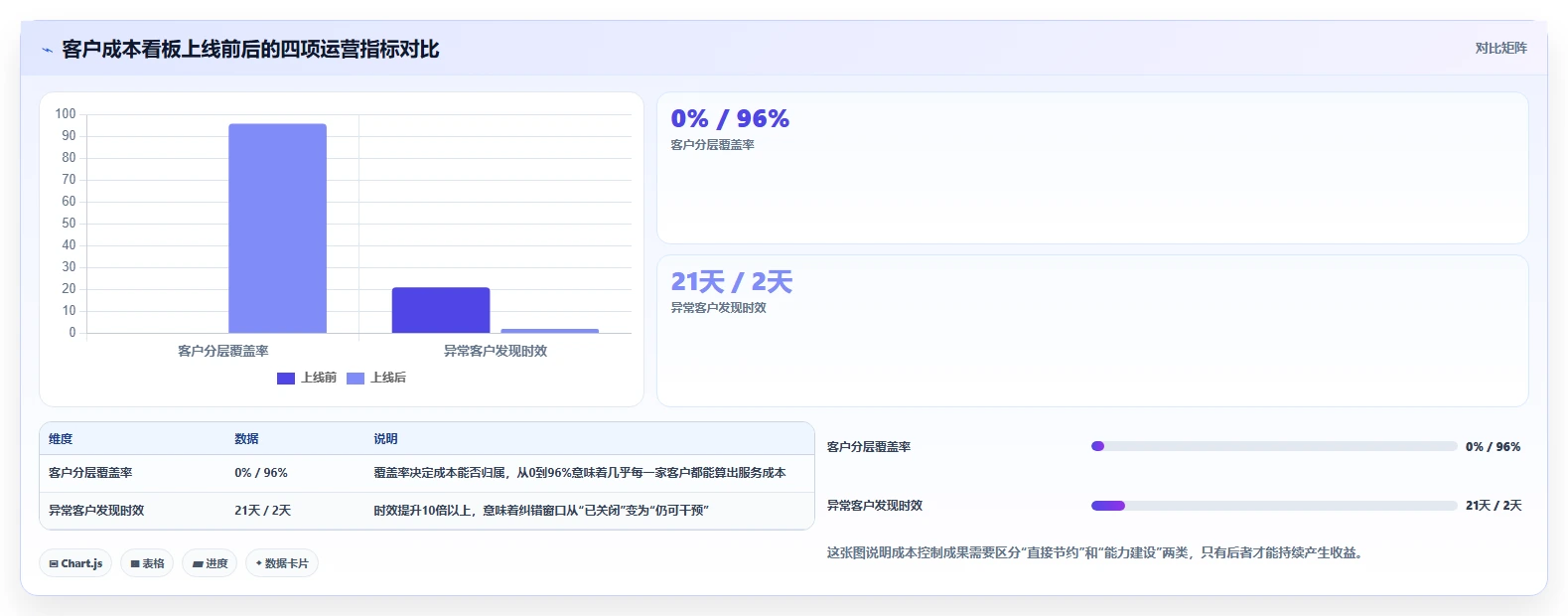
Task: Click the 异常客户发现时效 chart axis label
Action: pyautogui.click(x=496, y=351)
